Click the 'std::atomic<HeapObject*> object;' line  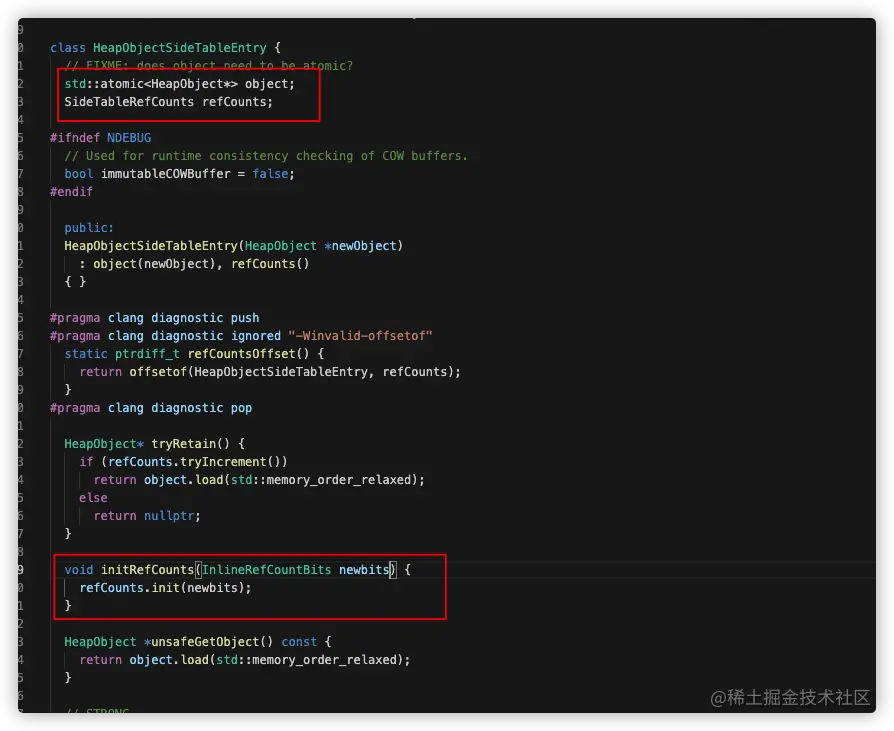[180, 84]
